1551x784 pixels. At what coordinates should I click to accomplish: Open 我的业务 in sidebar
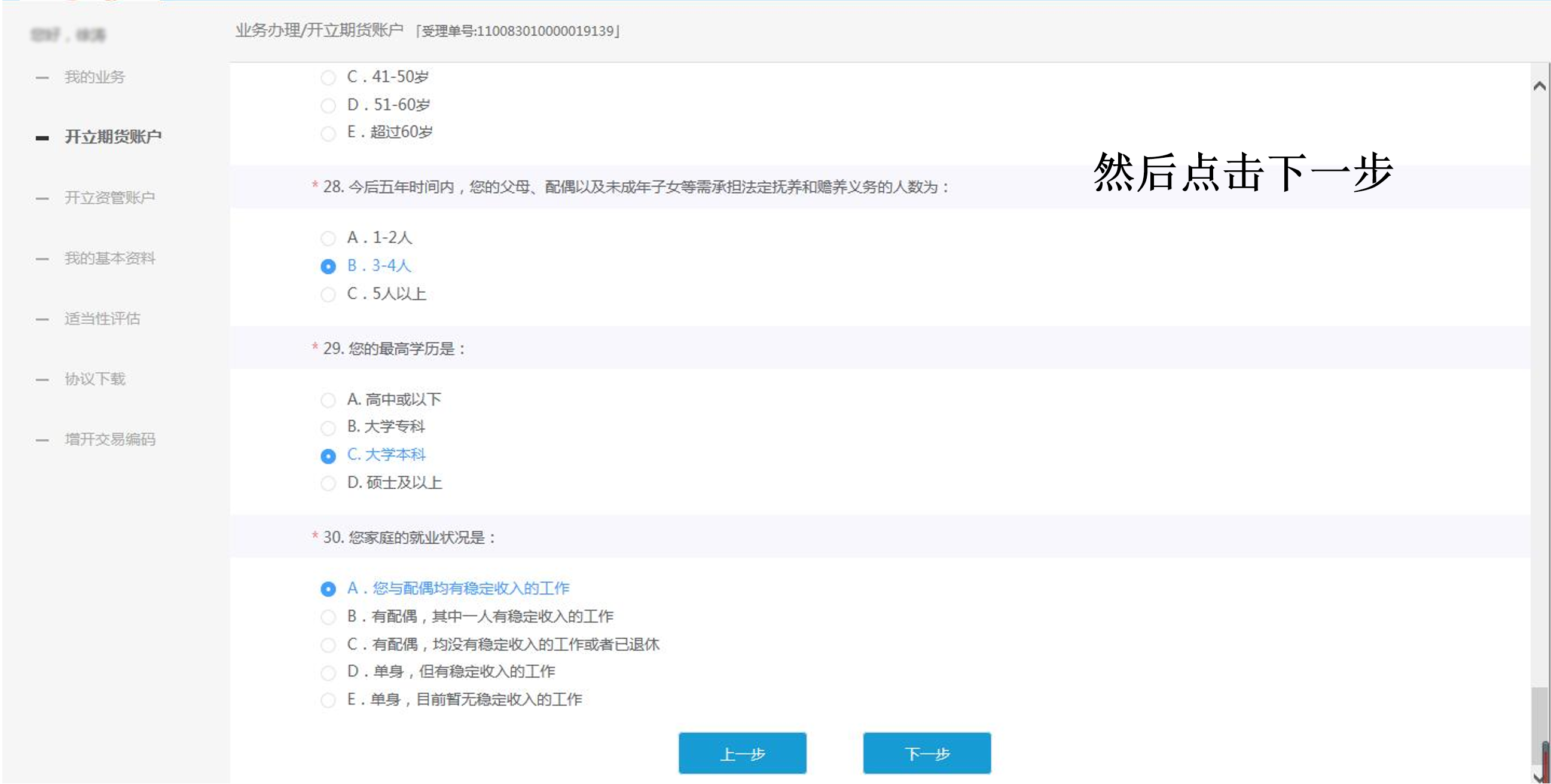[94, 77]
